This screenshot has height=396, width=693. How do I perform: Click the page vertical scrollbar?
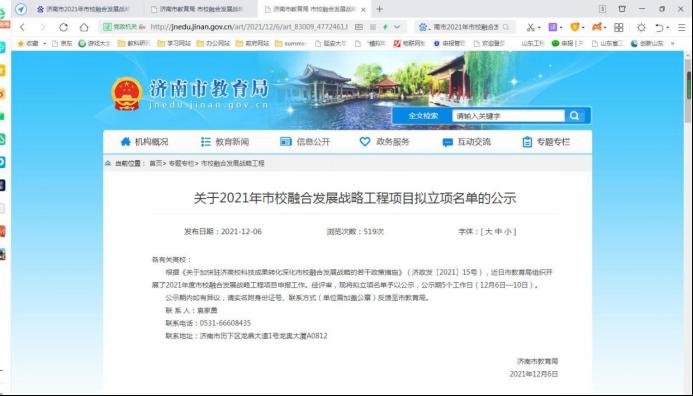[689, 221]
